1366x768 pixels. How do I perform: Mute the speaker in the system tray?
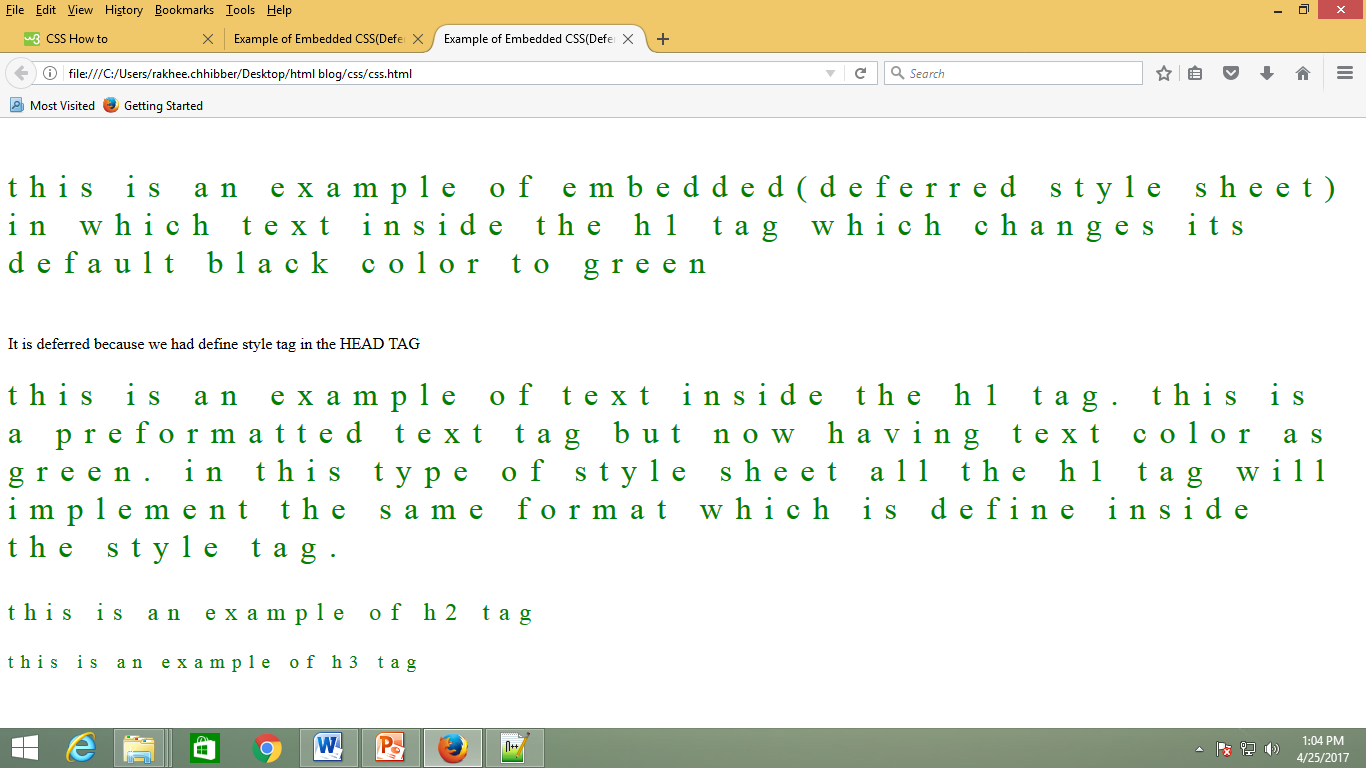click(1272, 747)
